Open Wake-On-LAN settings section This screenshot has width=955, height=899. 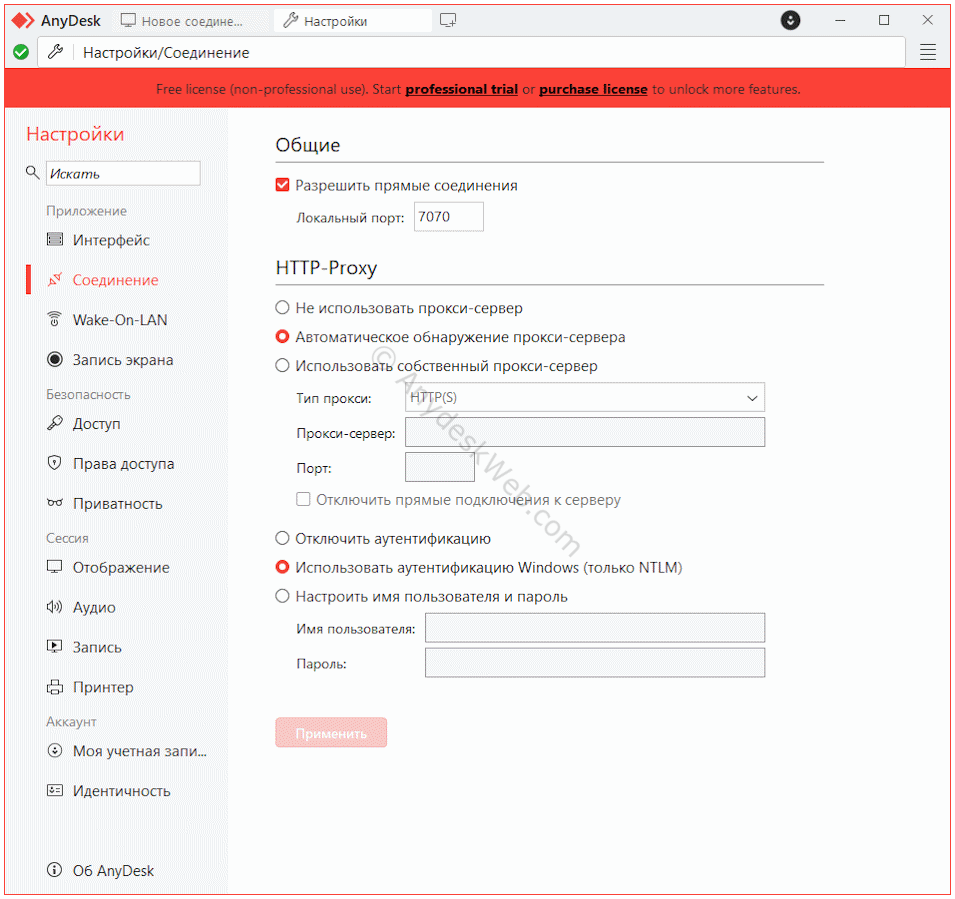tap(119, 320)
